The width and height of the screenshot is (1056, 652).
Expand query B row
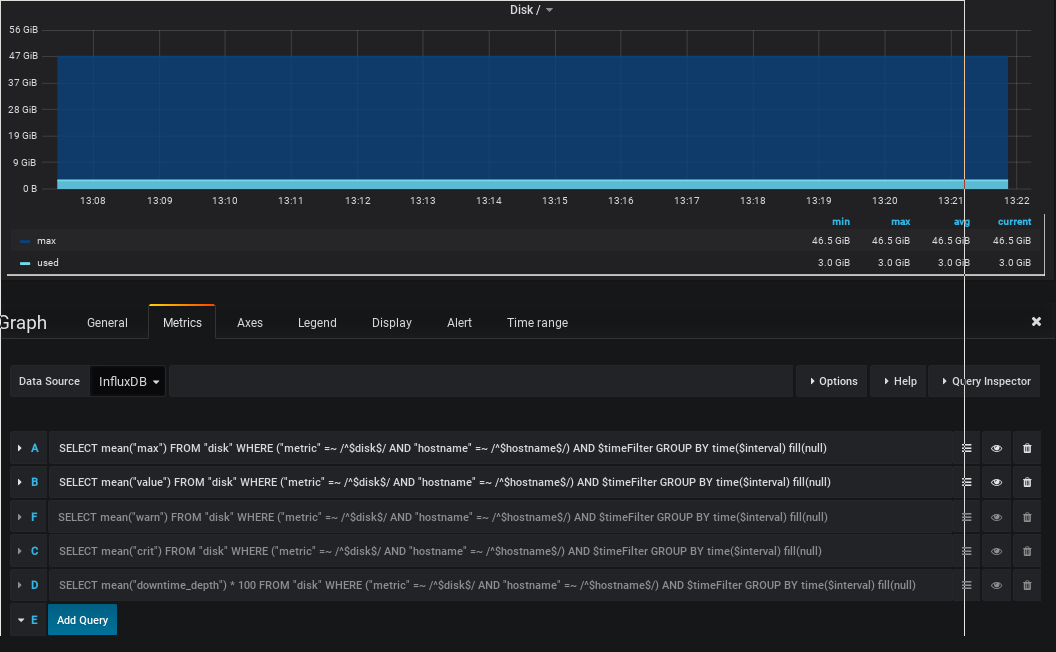tap(20, 482)
